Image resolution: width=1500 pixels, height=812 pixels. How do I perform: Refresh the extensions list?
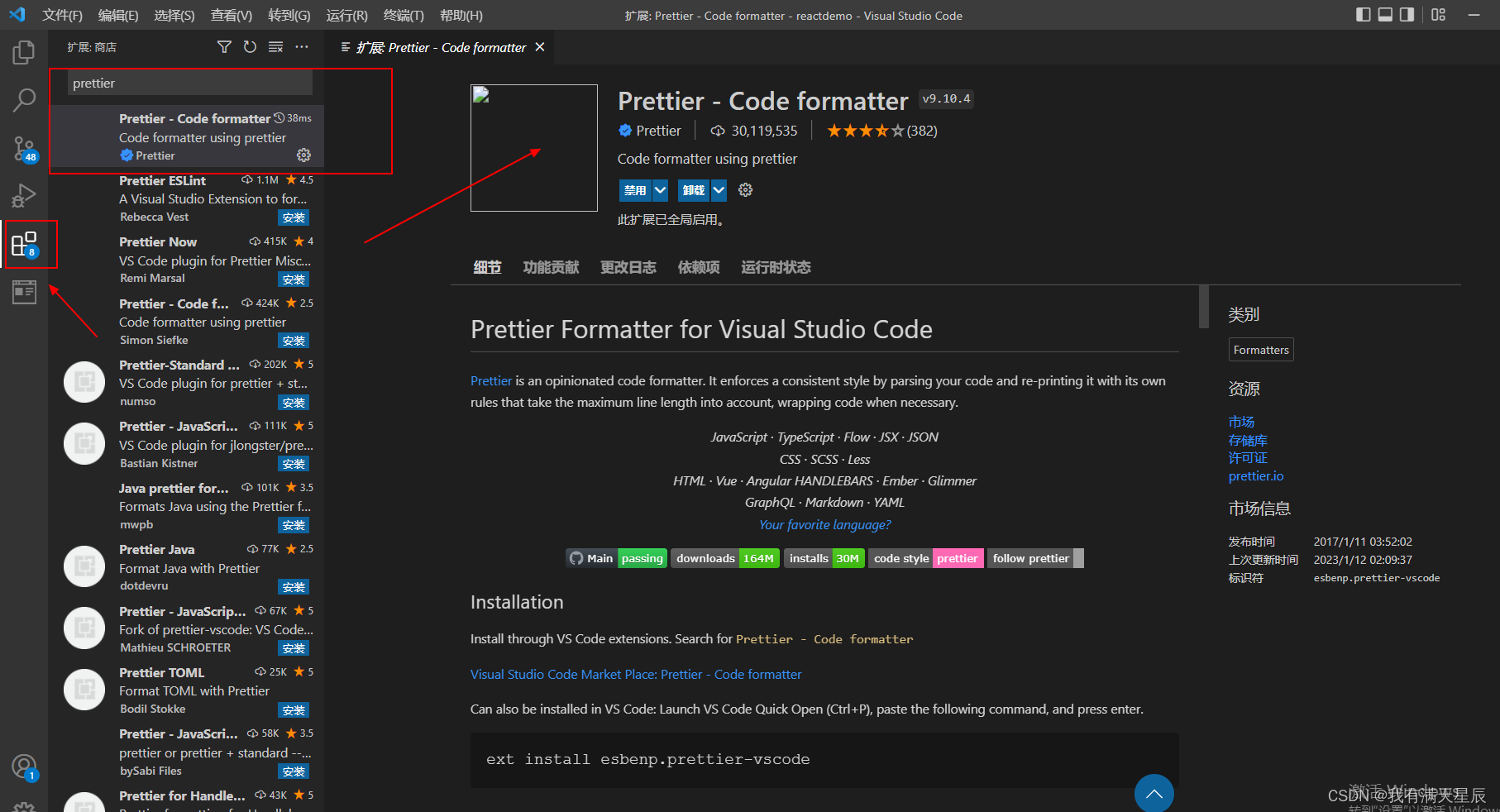click(x=250, y=47)
